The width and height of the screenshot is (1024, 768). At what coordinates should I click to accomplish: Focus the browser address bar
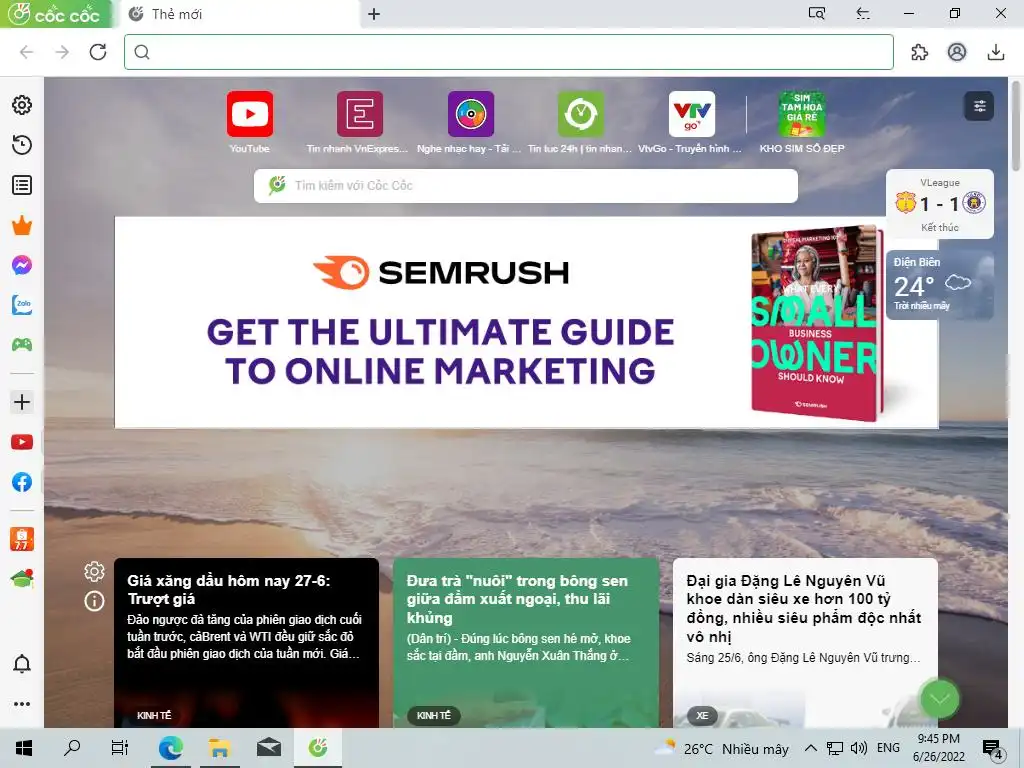(509, 52)
